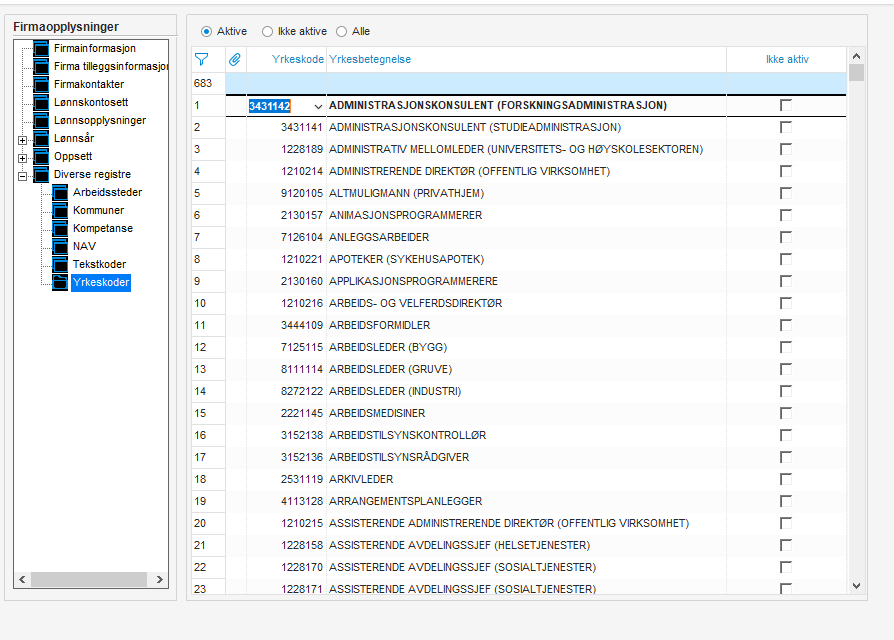Select Arbeidssteder under Diverse registre
This screenshot has width=894, height=640.
coord(107,193)
